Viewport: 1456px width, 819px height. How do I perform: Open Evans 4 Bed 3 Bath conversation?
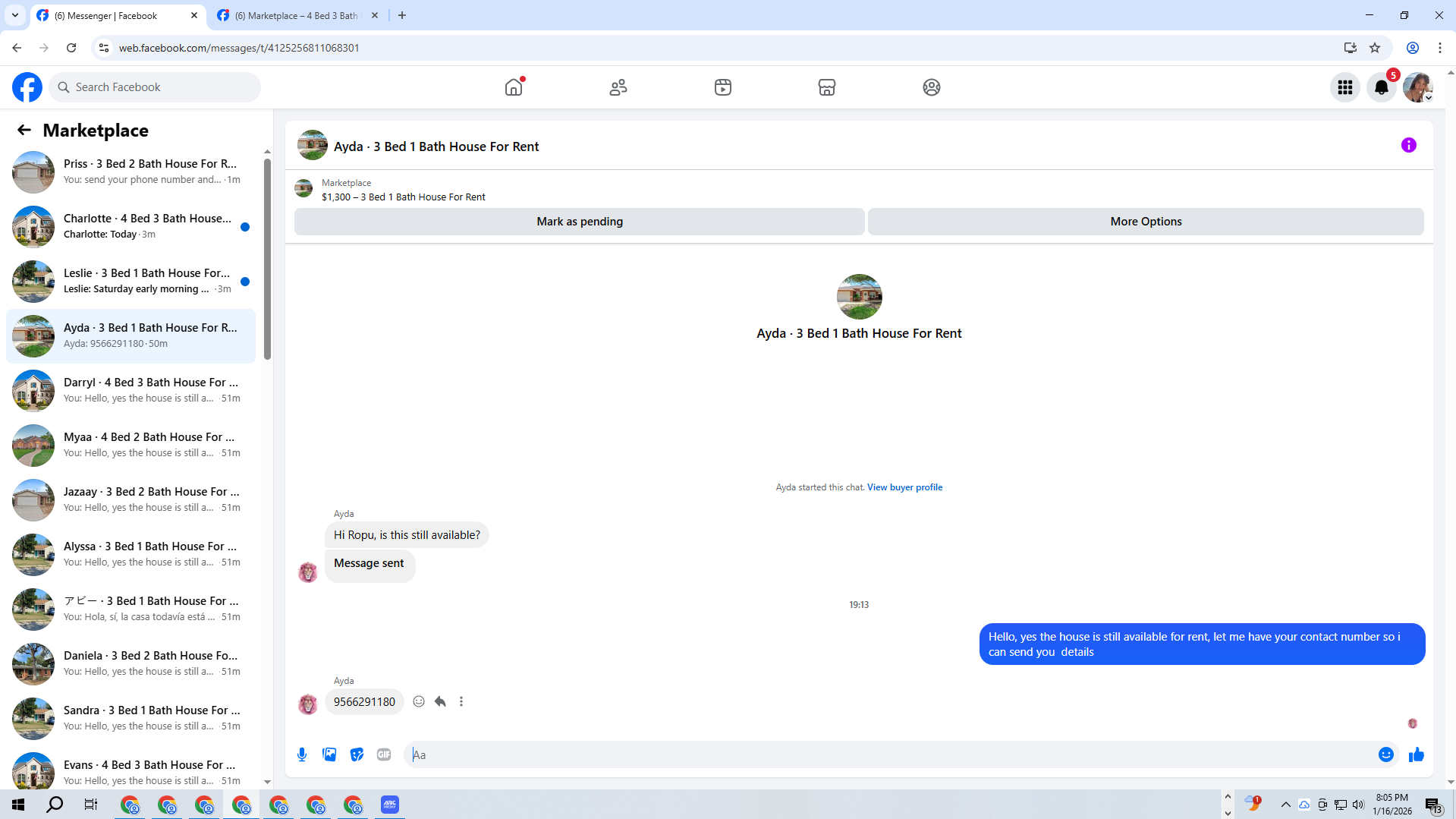(x=131, y=770)
